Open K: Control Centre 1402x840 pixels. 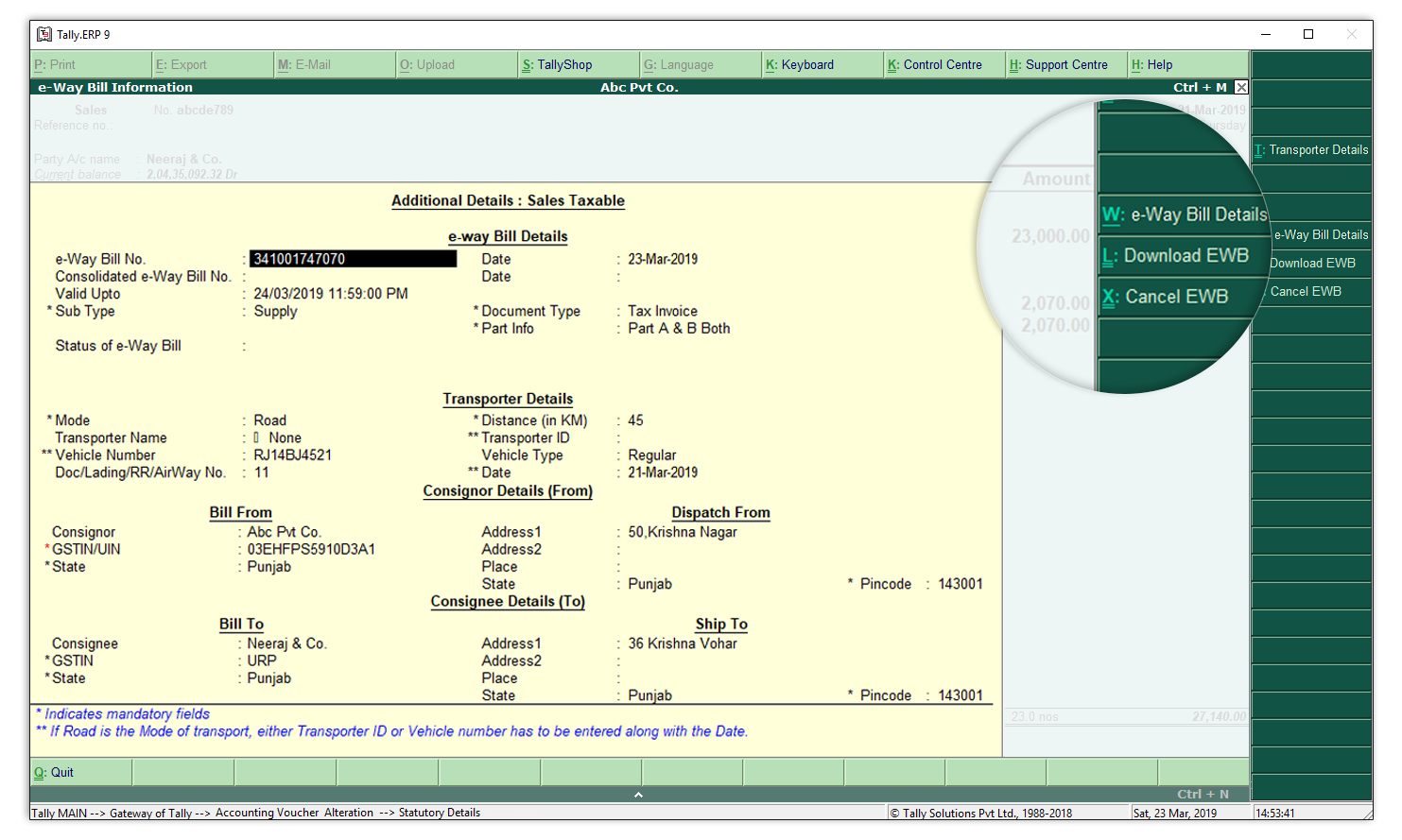944,64
